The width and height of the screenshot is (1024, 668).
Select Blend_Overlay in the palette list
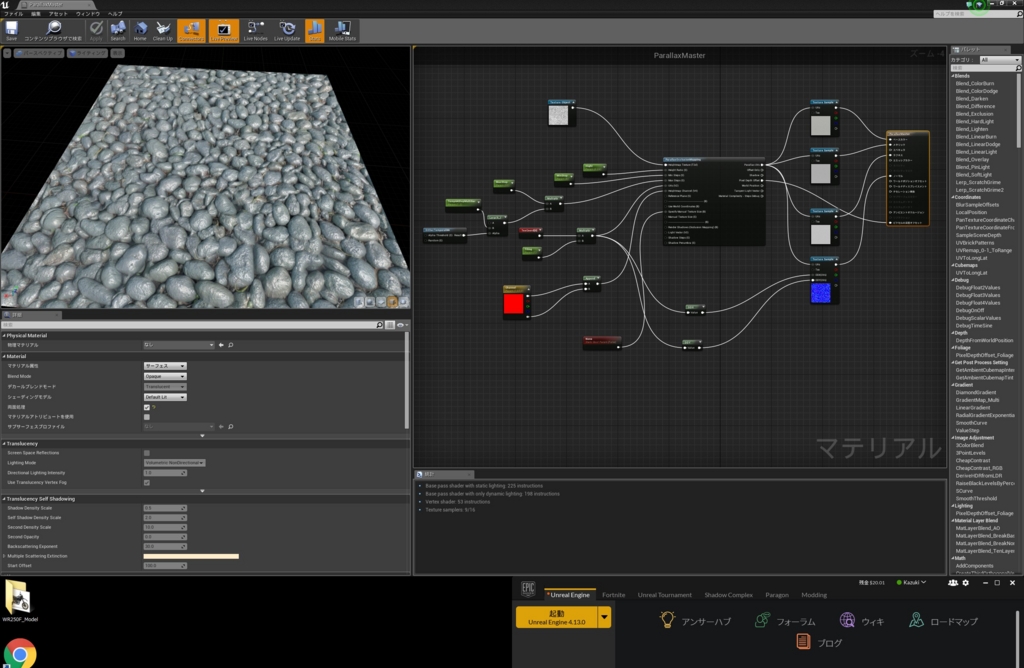coord(972,159)
